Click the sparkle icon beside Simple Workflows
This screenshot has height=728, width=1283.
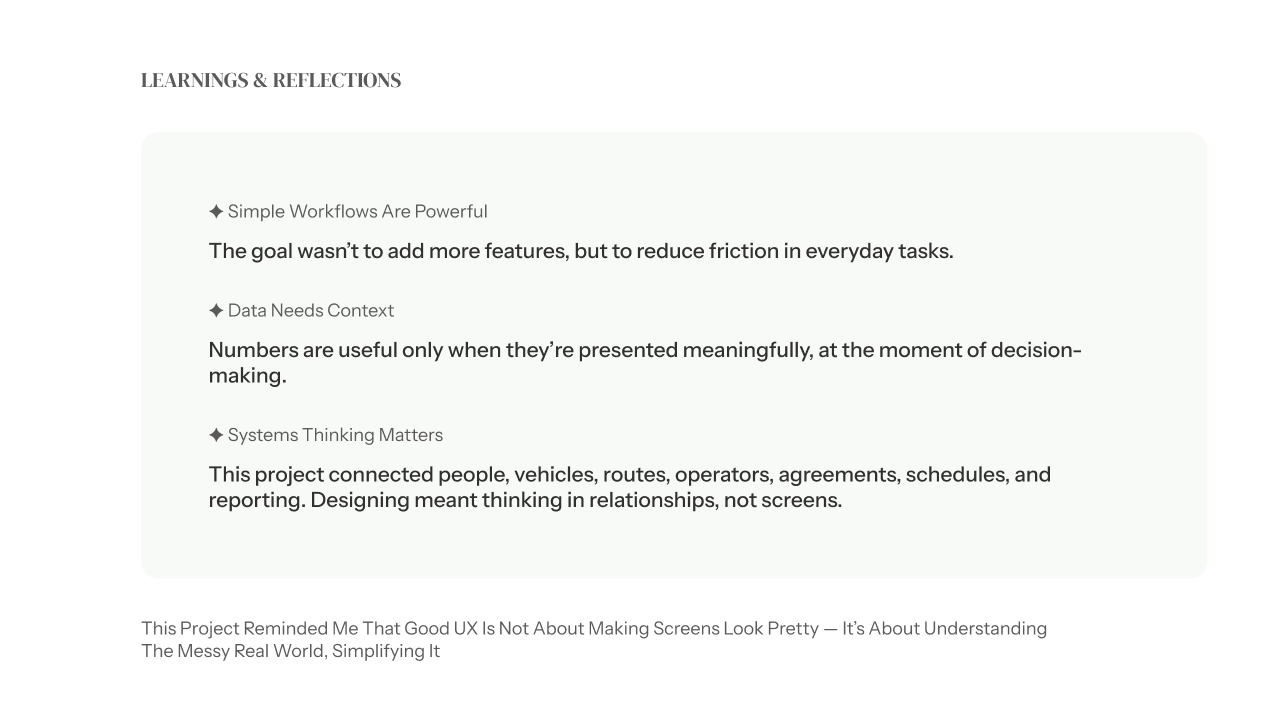216,212
